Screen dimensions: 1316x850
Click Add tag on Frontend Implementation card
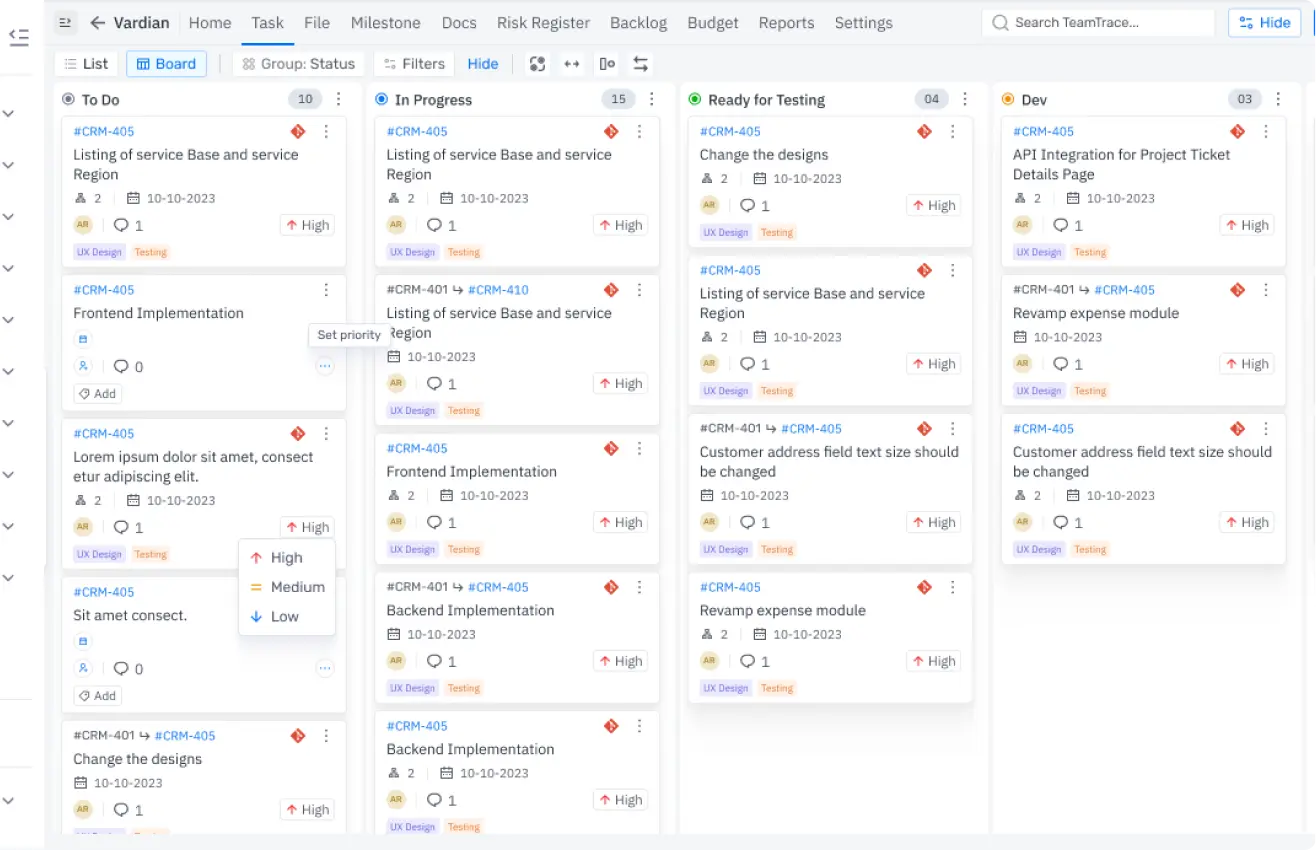pos(98,394)
